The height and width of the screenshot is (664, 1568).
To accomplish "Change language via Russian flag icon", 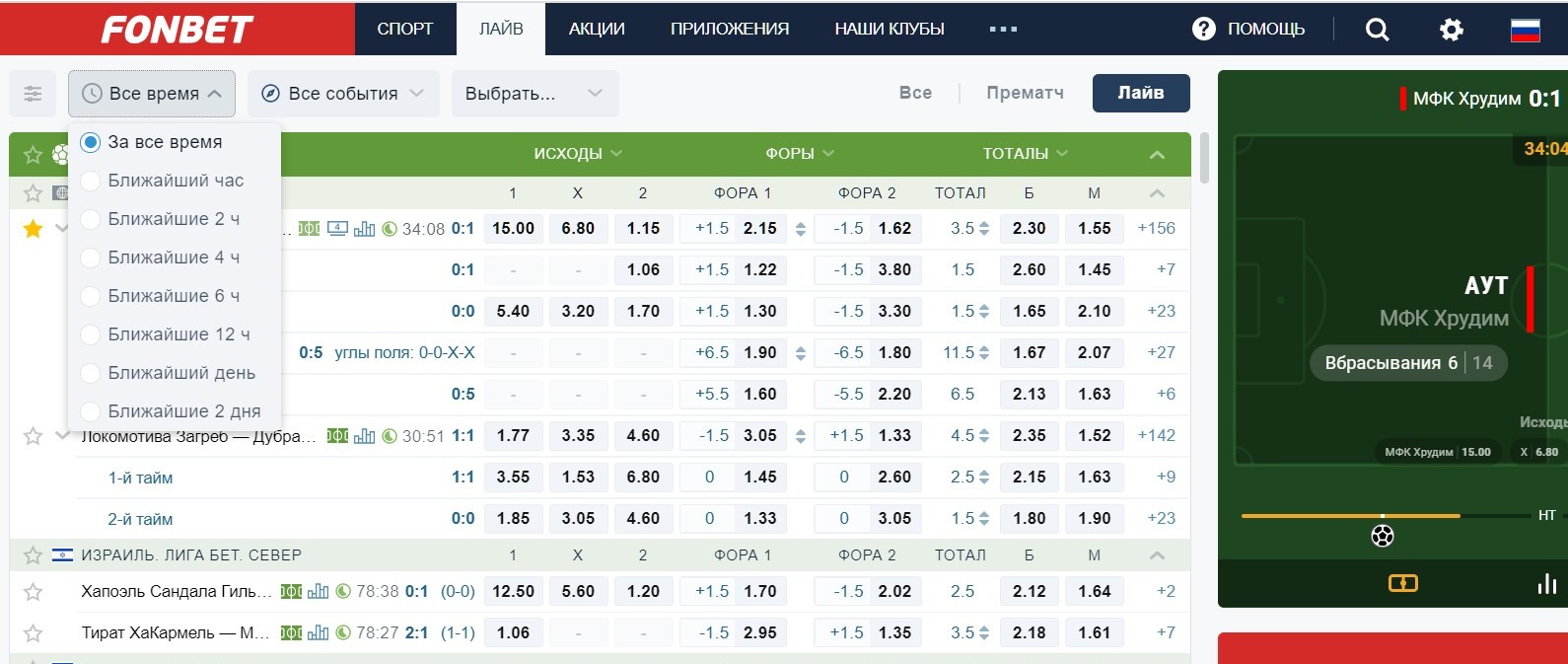I will tap(1526, 30).
